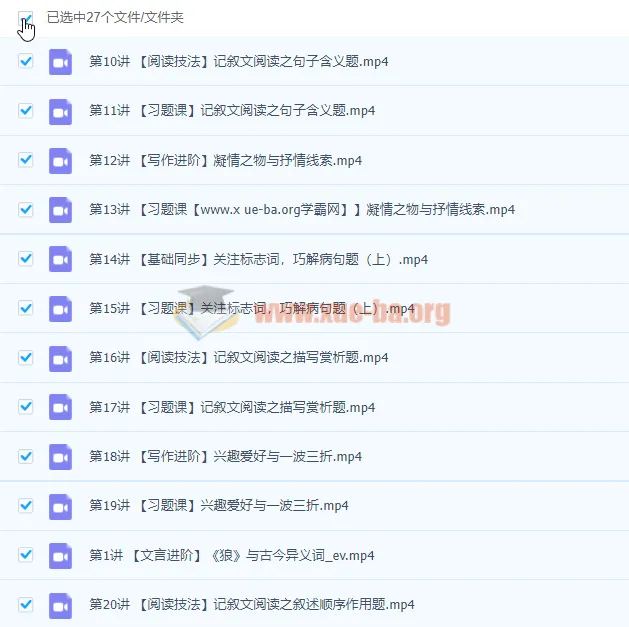
Task: Open file 第18讲 兴趣爱好与一波三折.mp4
Action: click(225, 457)
